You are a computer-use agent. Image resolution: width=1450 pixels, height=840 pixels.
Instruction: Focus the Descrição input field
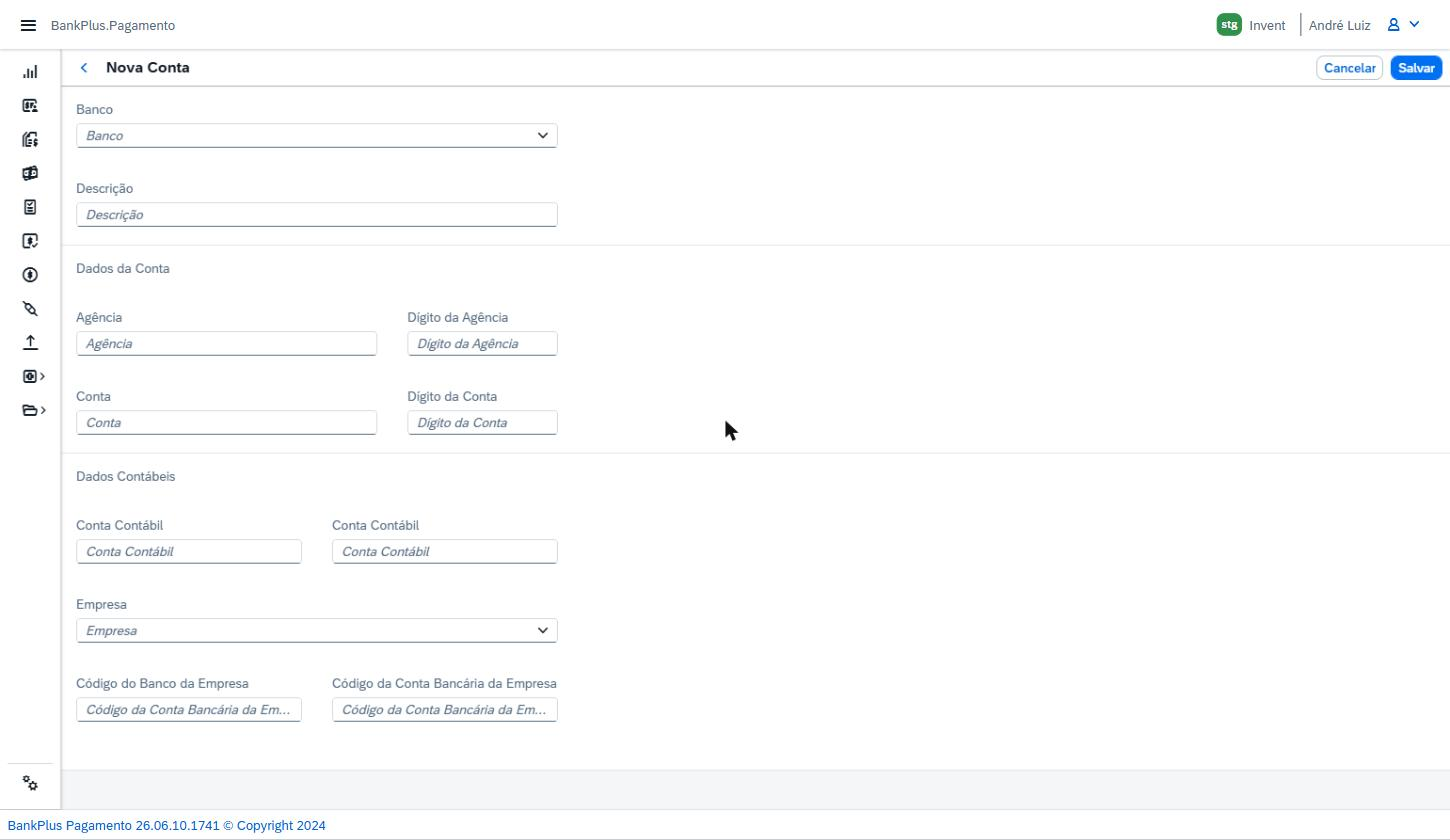pyautogui.click(x=317, y=215)
